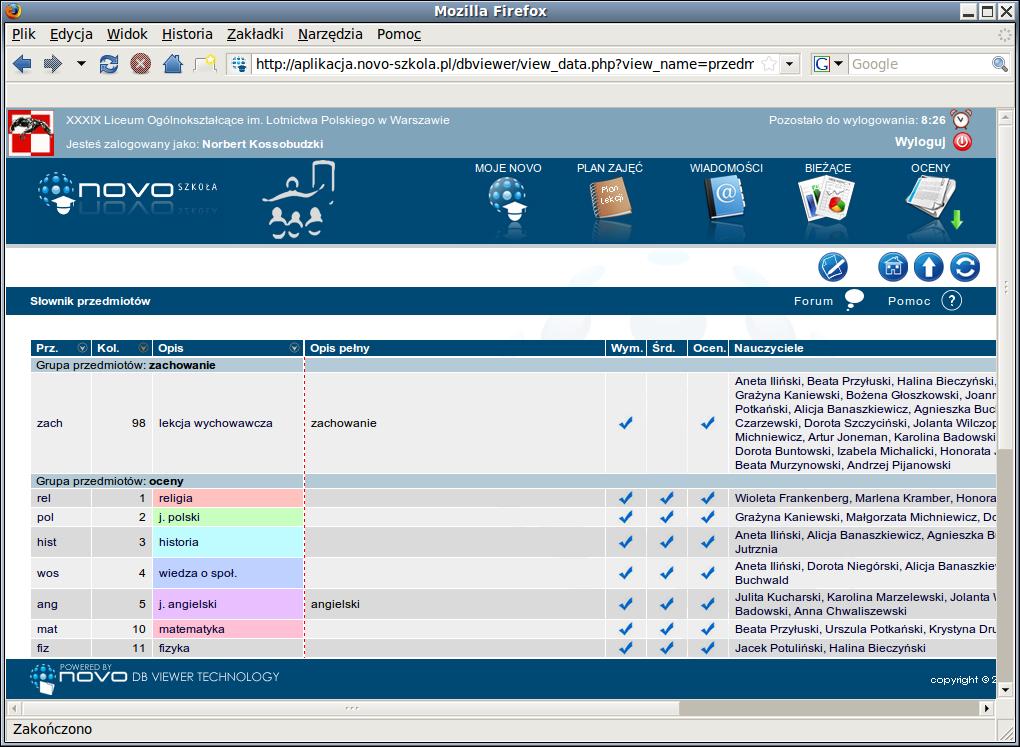Open the Pomoc question mark icon

click(952, 301)
